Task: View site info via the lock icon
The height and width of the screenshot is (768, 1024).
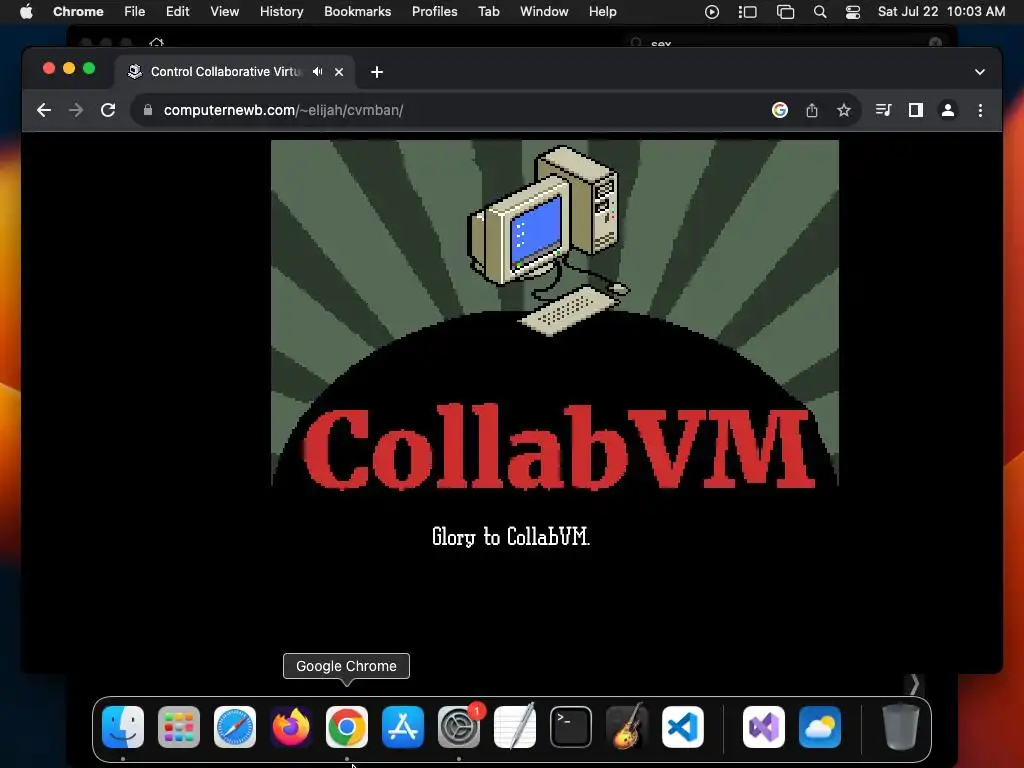Action: click(x=148, y=110)
